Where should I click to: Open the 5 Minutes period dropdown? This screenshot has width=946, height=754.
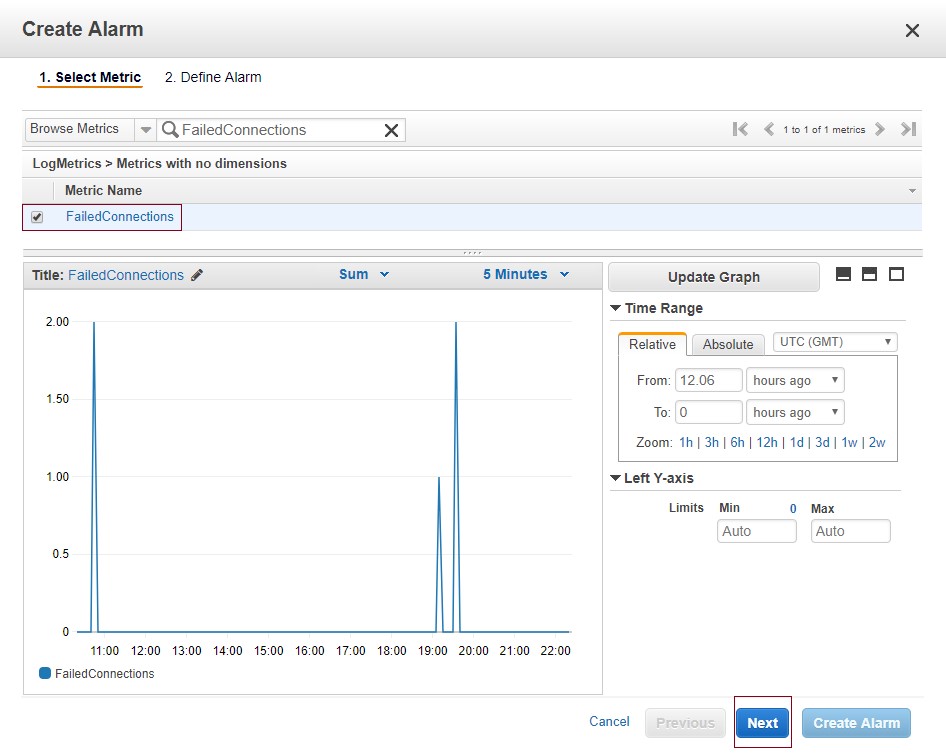tap(525, 274)
